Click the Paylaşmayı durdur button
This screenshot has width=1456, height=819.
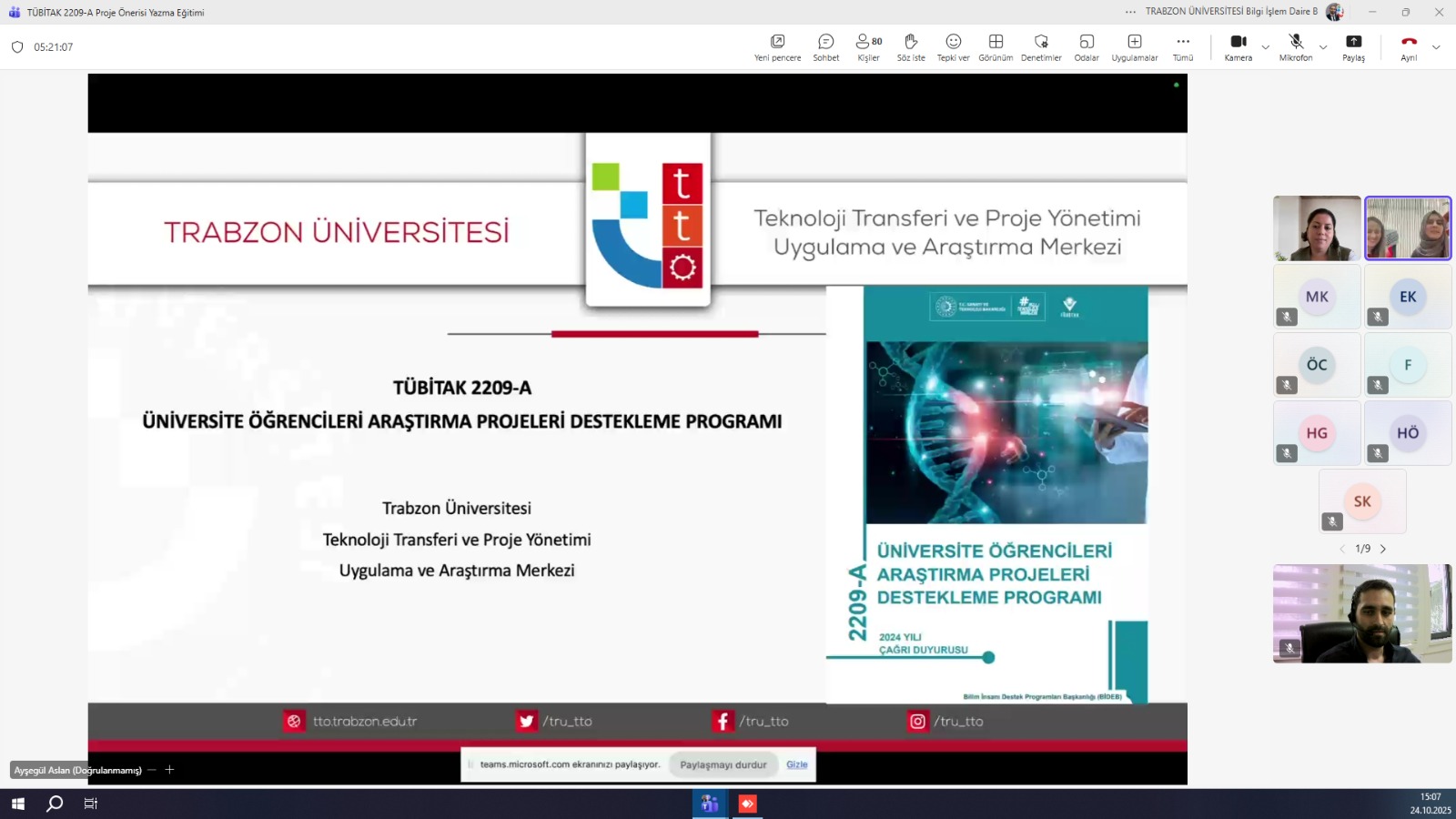[723, 764]
